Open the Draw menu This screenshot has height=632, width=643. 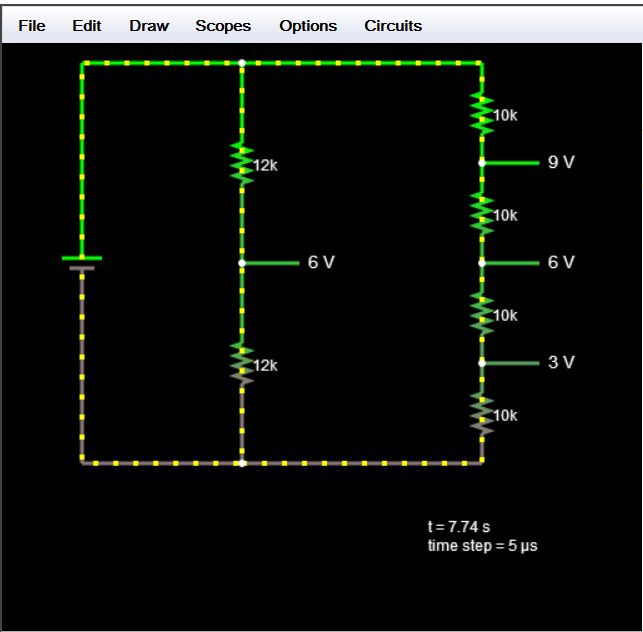click(x=149, y=26)
